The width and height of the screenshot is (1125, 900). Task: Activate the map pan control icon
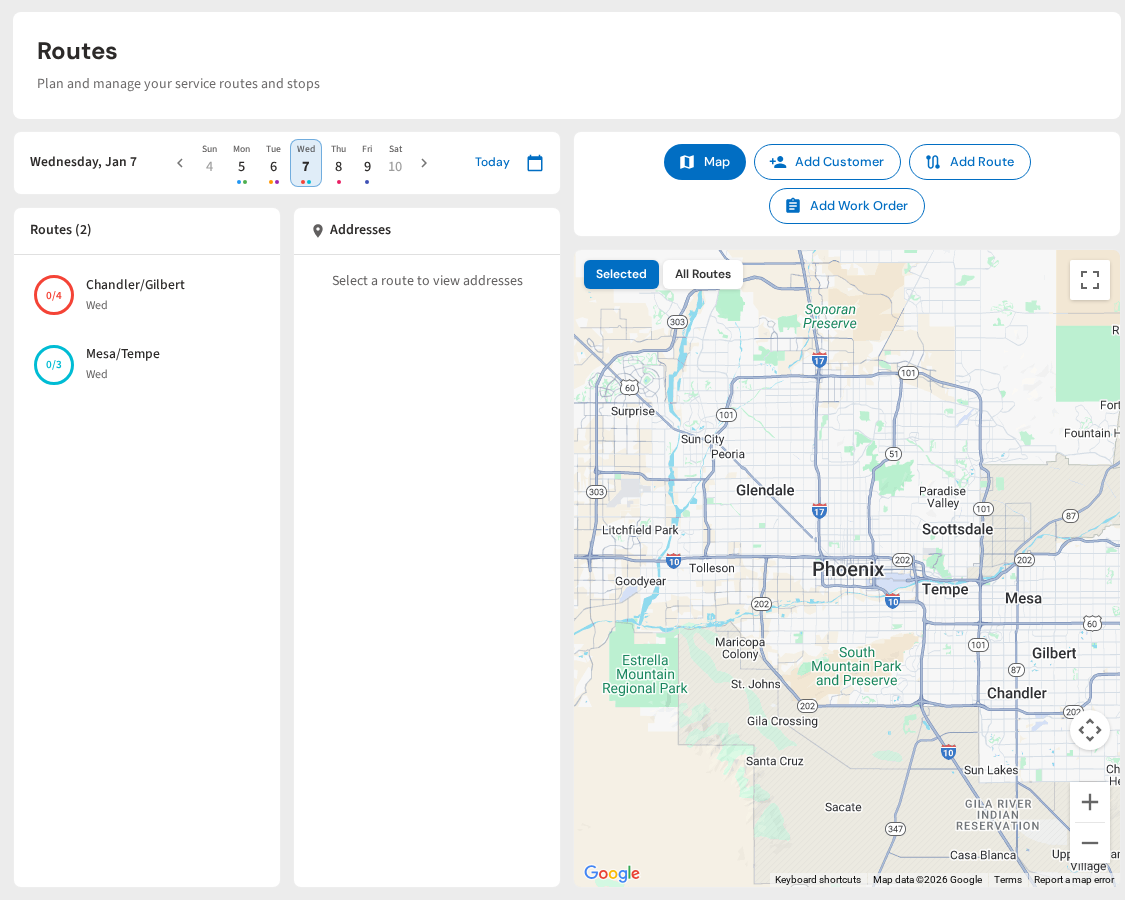coord(1090,730)
